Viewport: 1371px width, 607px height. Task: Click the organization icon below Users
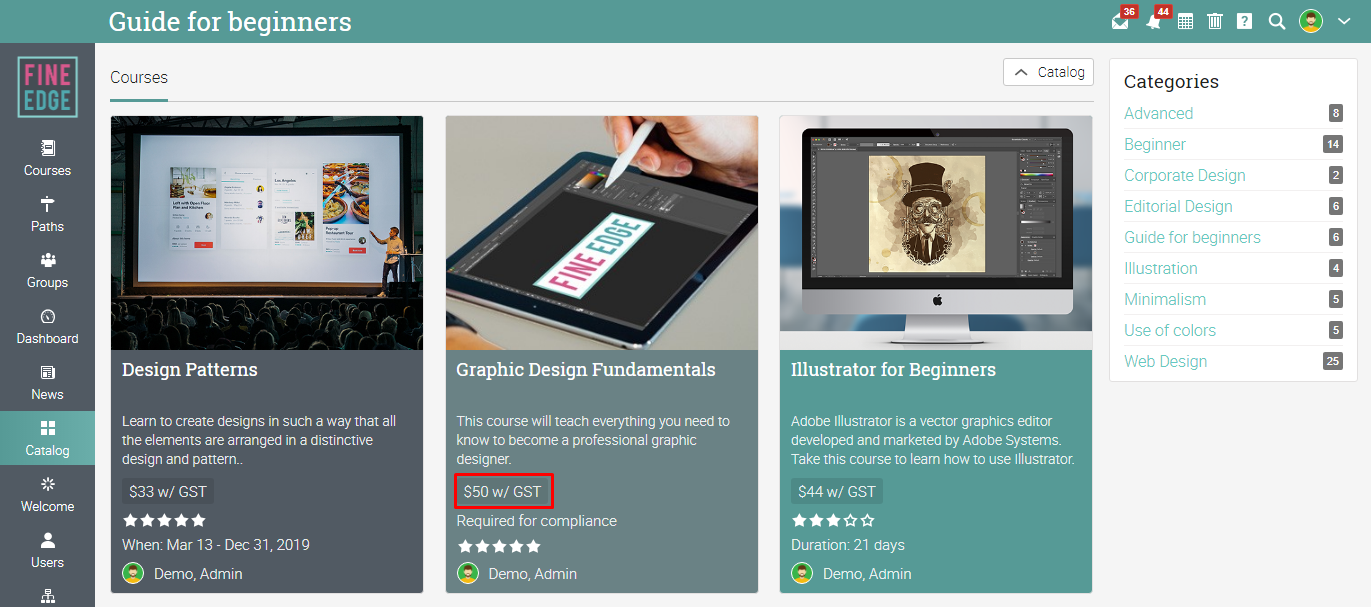pos(47,597)
